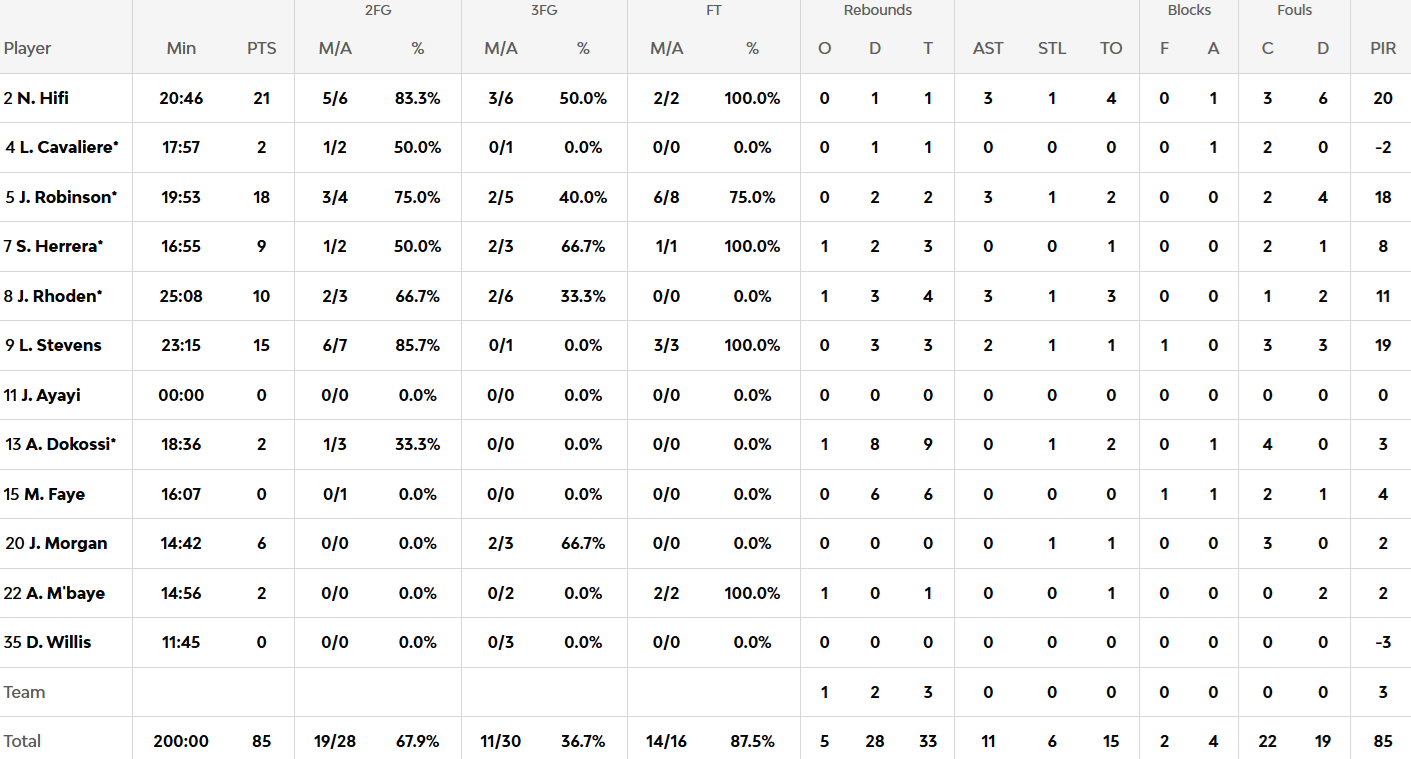Click D. Willis player name

[58, 642]
